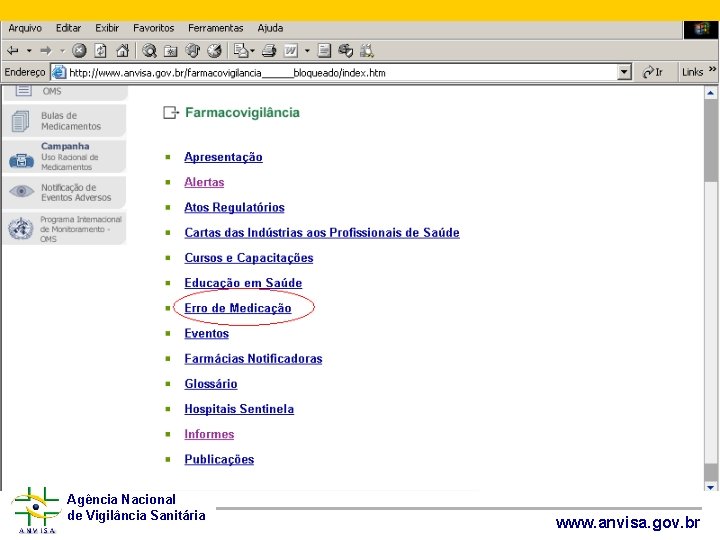Screen dimensions: 720x540
Task: Expand the address bar dropdown
Action: tap(624, 73)
